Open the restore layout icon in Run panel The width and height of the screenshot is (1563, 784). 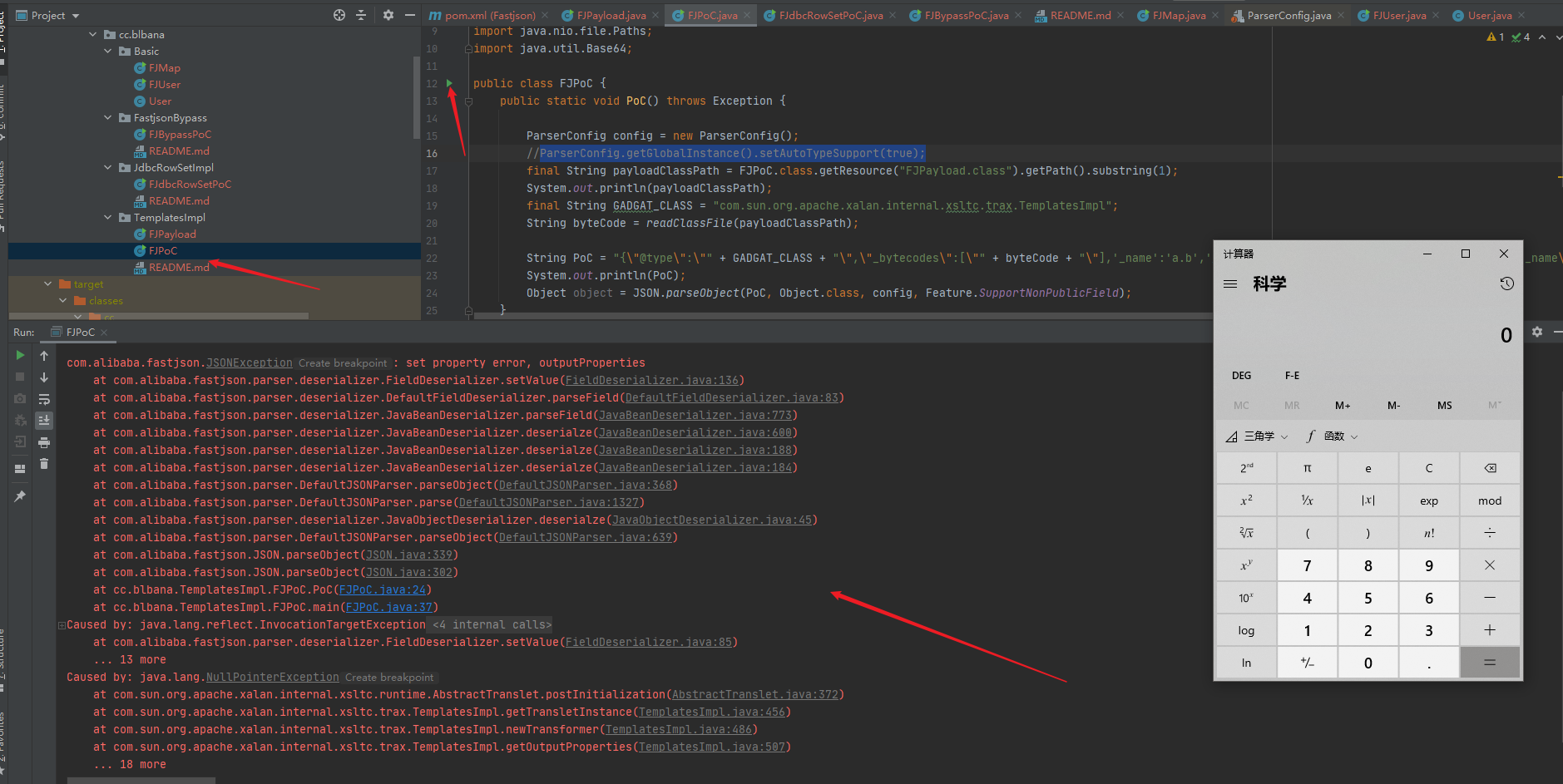pos(20,469)
